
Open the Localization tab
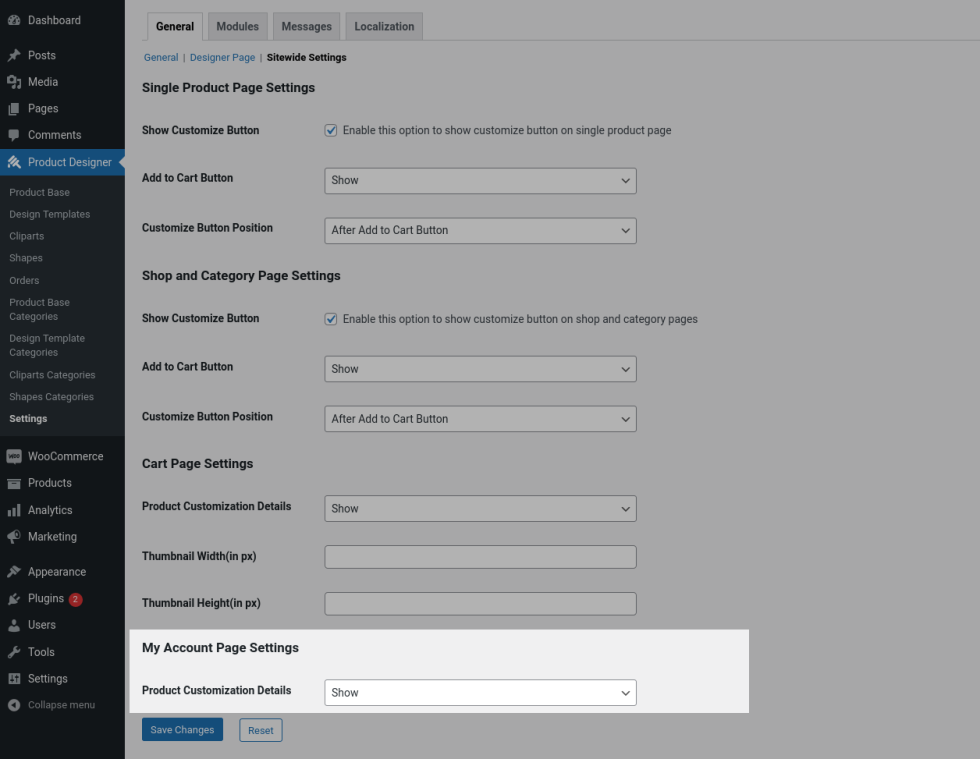pos(384,27)
